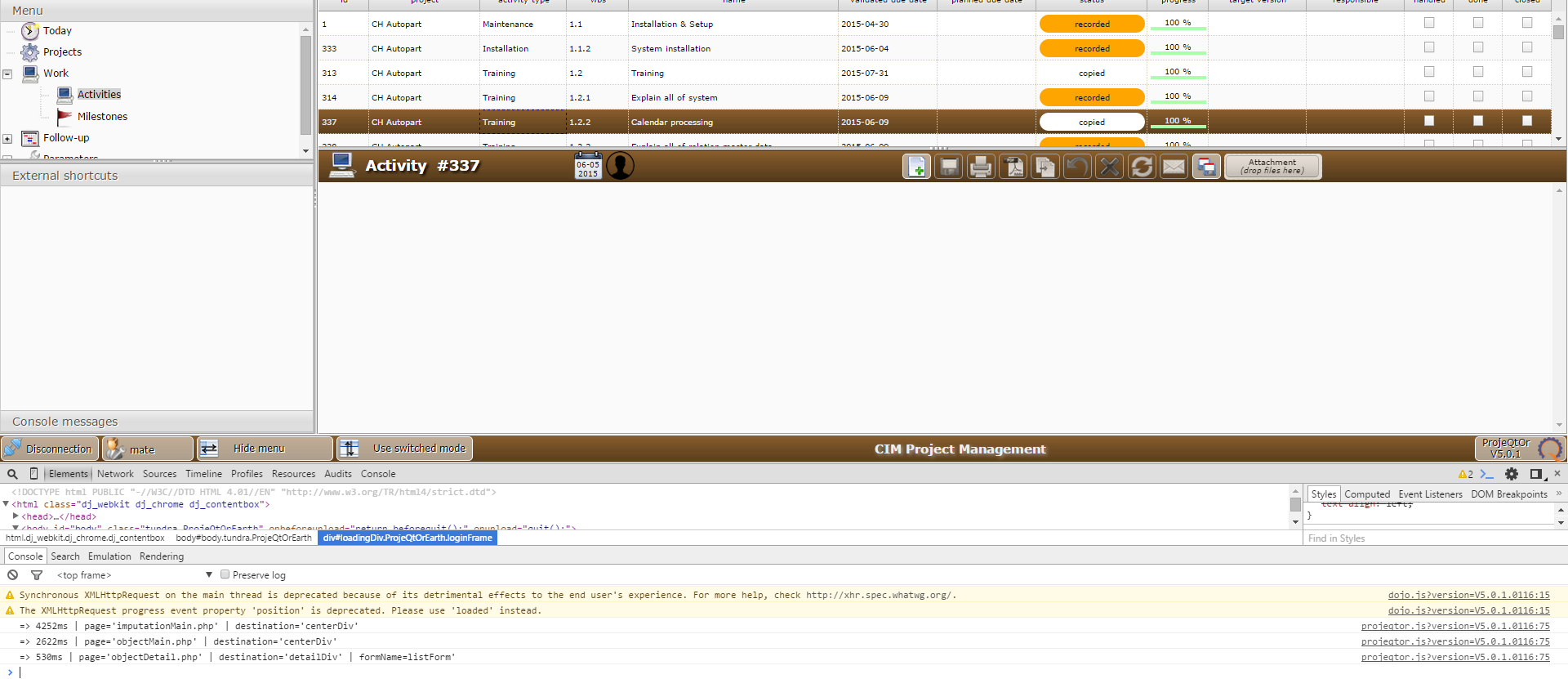1568x679 pixels.
Task: Switch to the Network tab in DevTools
Action: 115,474
